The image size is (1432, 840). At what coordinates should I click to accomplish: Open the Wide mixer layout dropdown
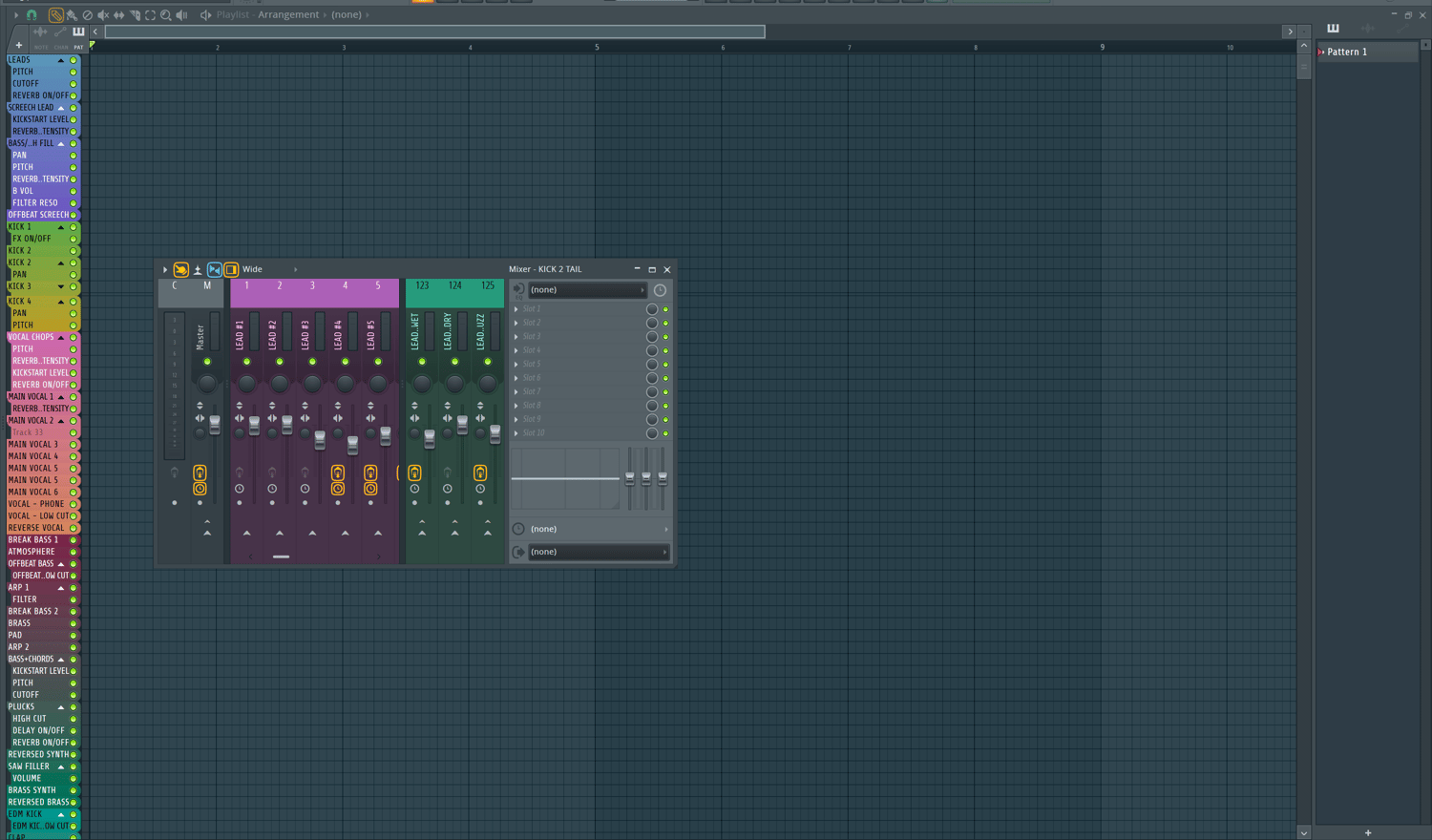tap(269, 269)
